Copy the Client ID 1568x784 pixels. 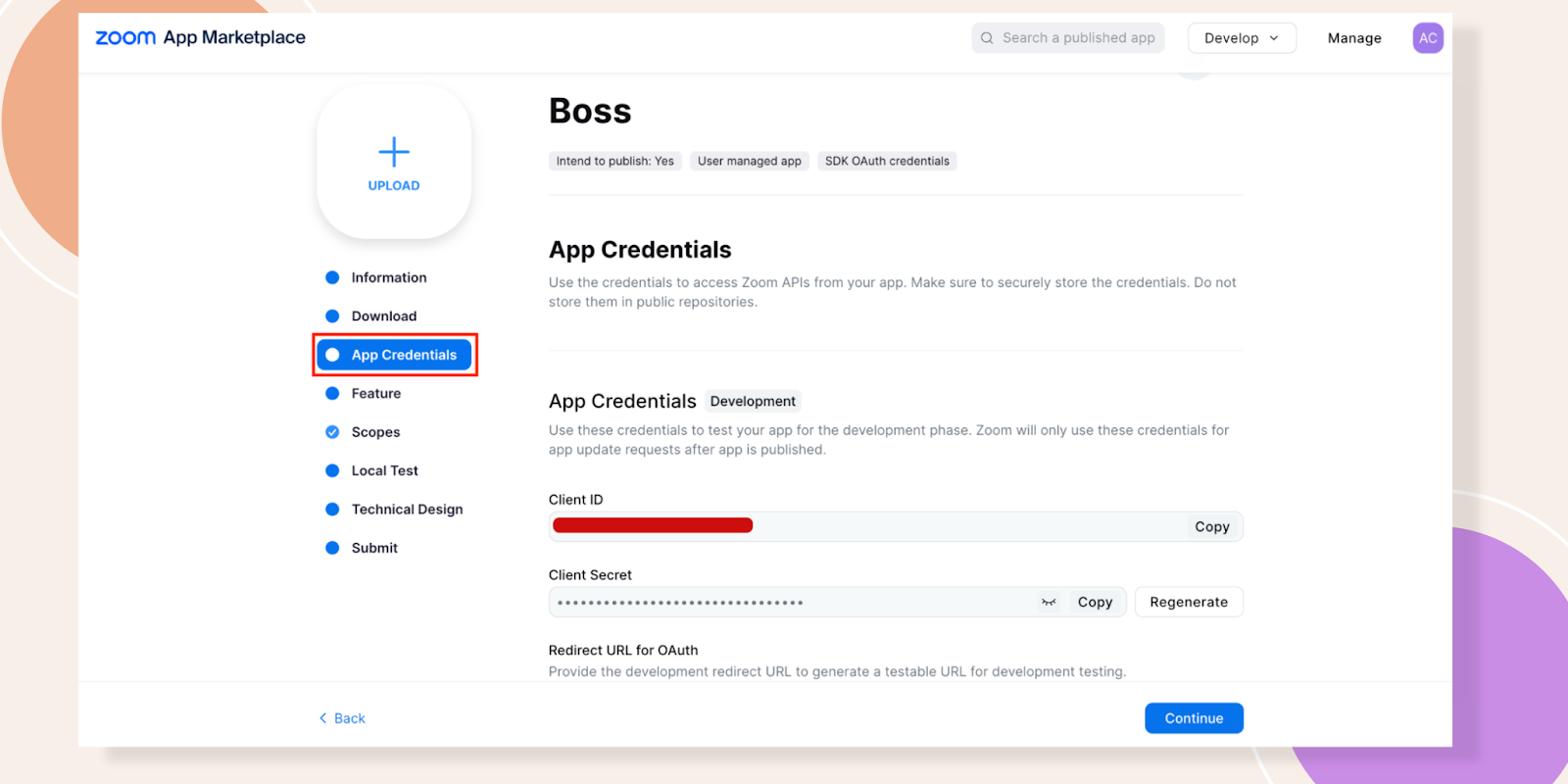tap(1212, 526)
